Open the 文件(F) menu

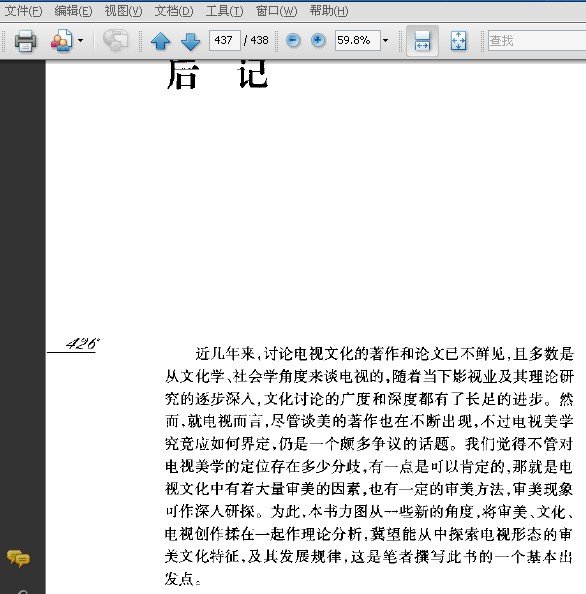(x=23, y=11)
